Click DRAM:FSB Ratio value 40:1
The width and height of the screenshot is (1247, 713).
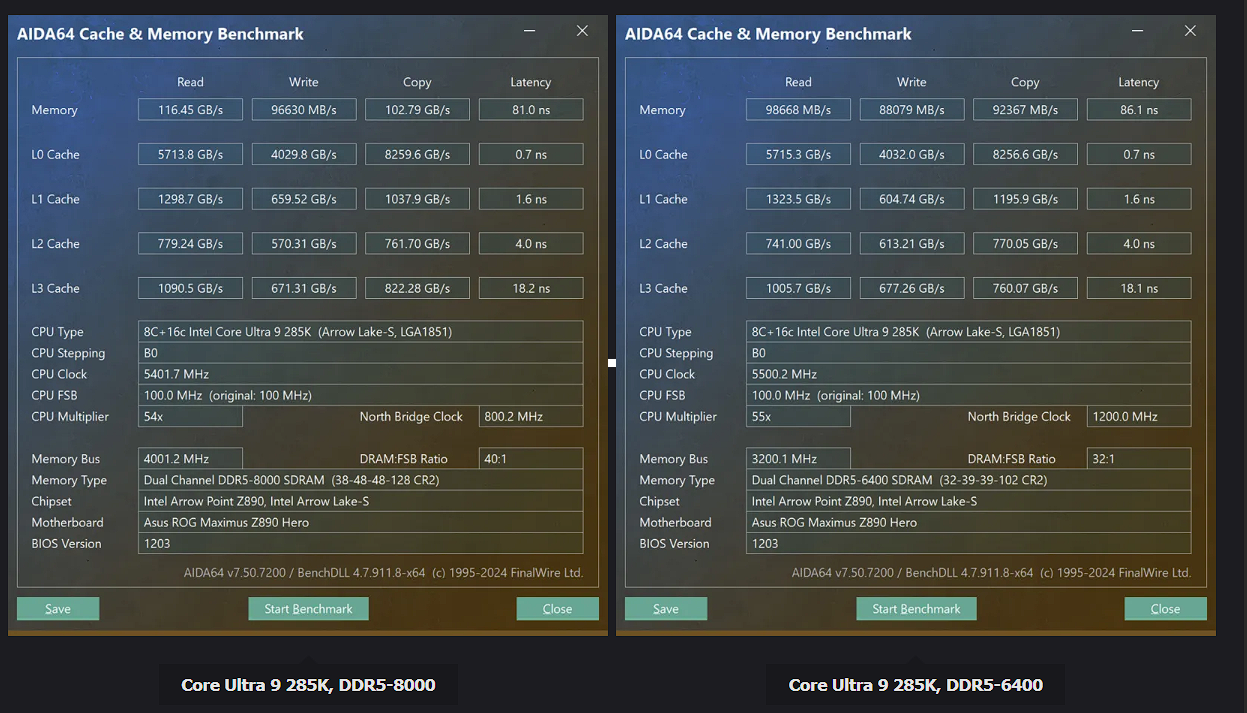(x=531, y=459)
